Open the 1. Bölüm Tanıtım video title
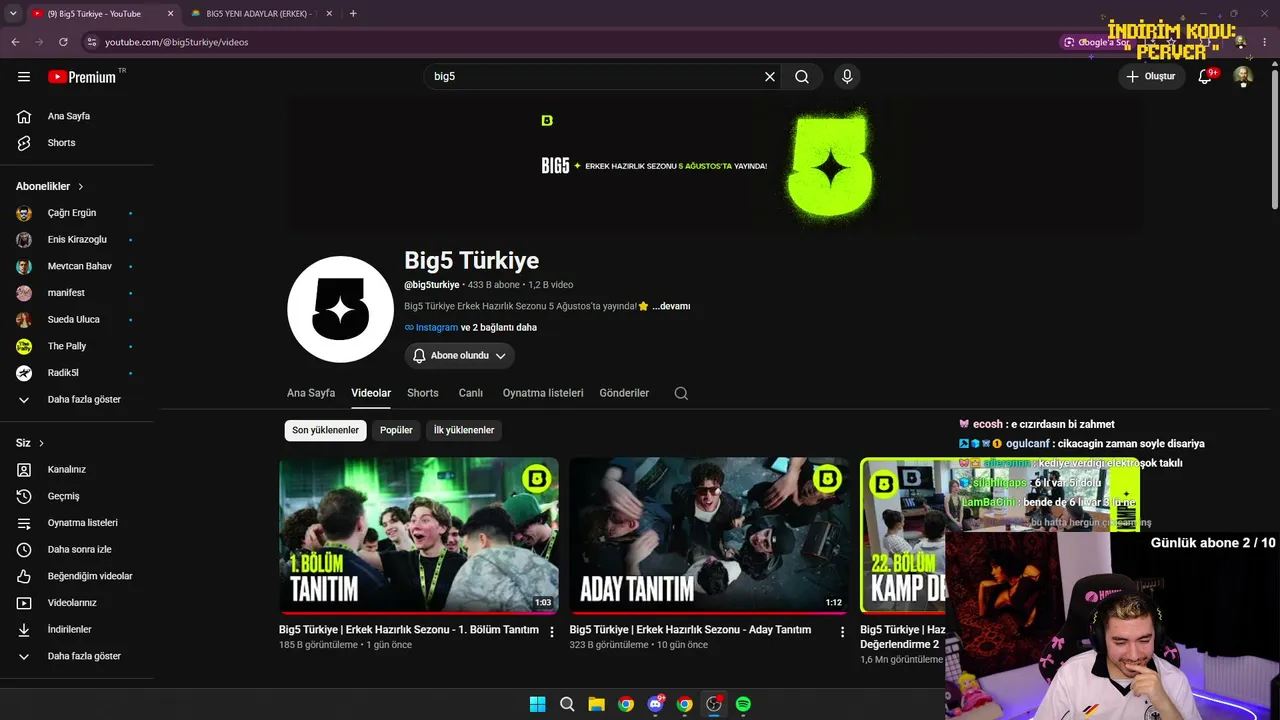Screen dimensions: 1280x720 pos(409,630)
